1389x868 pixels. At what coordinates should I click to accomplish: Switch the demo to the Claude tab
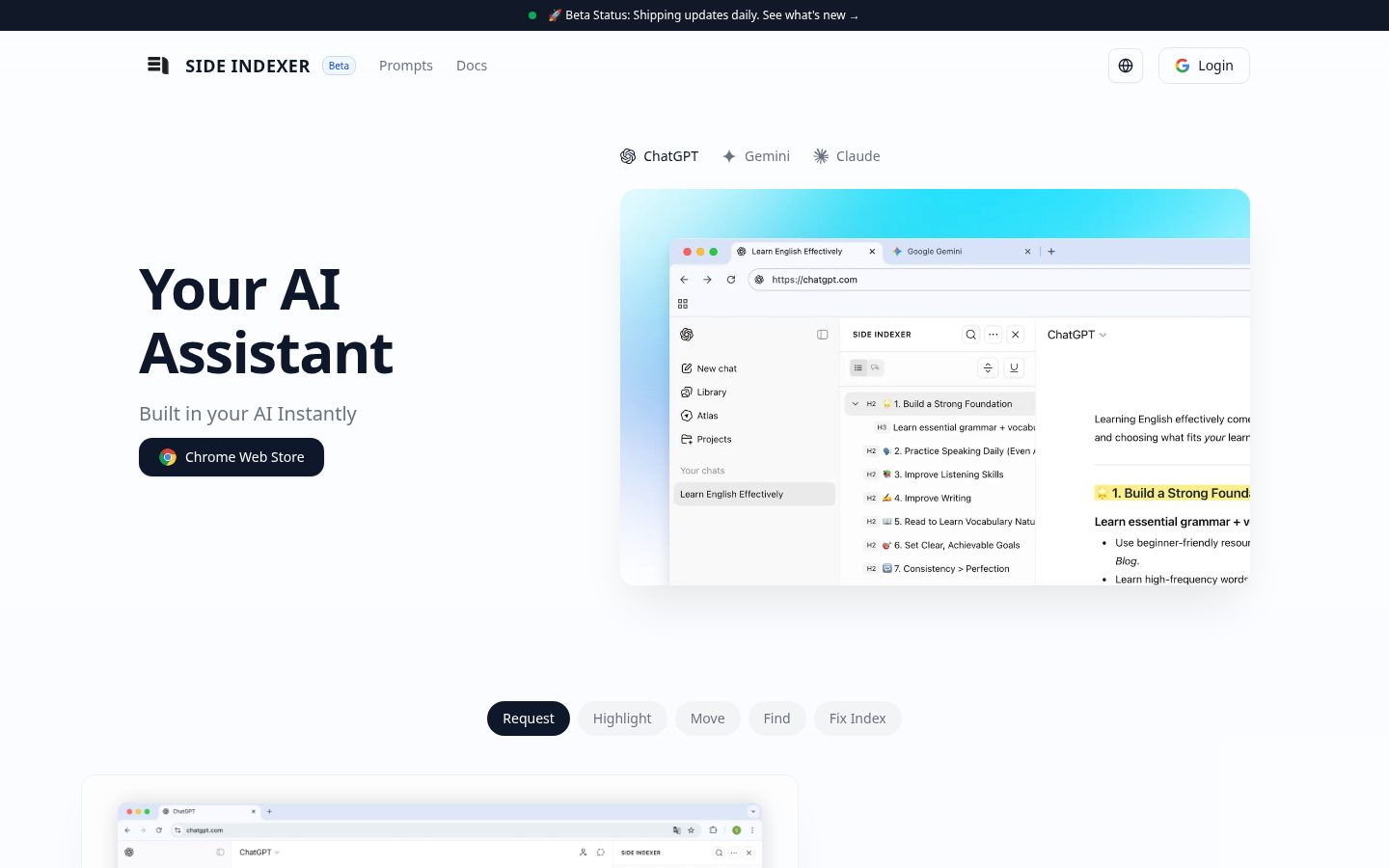[847, 156]
